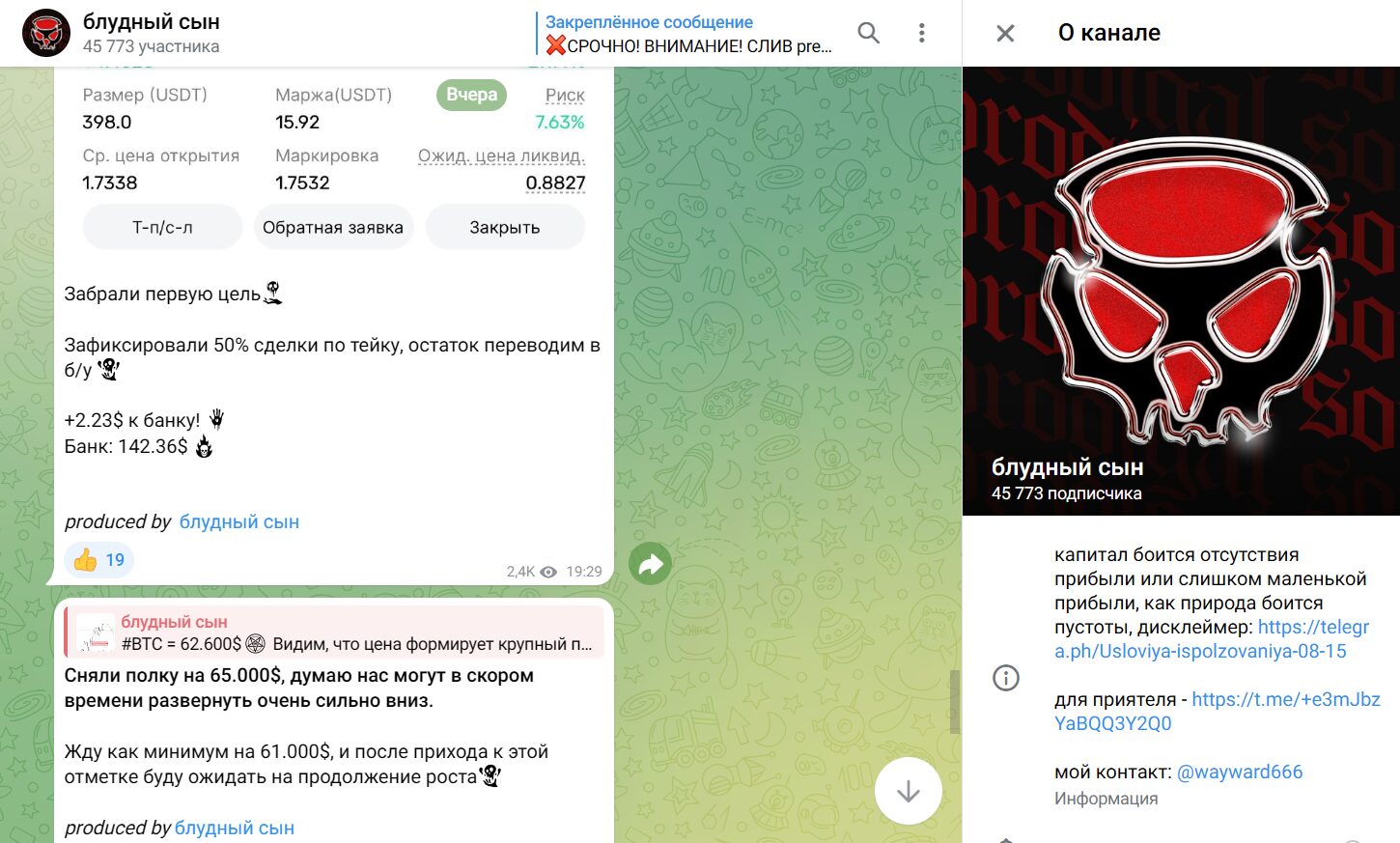Open the t.me invite link для приятеля
1400x843 pixels.
[1218, 712]
